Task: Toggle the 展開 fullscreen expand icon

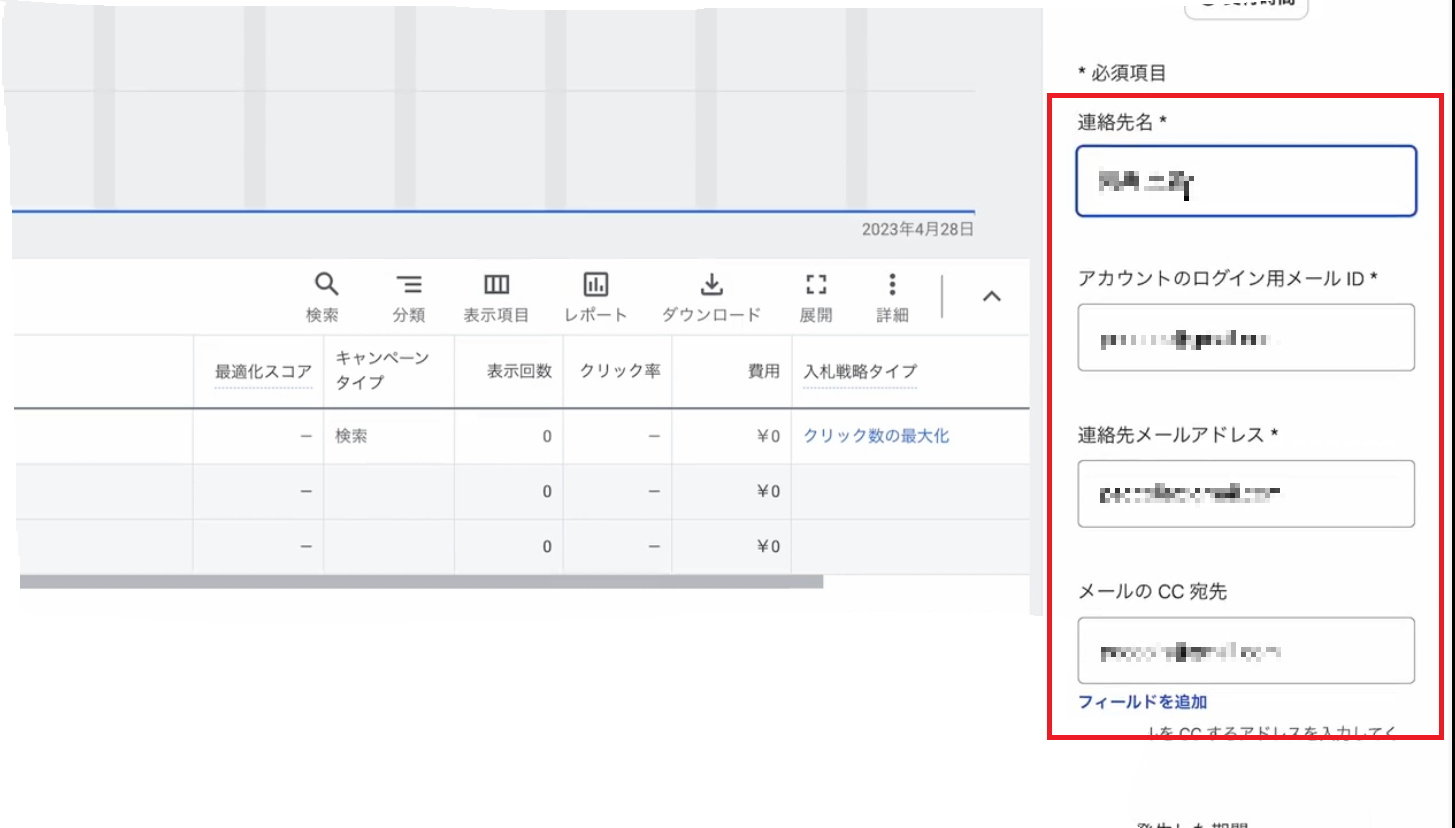Action: tap(816, 285)
